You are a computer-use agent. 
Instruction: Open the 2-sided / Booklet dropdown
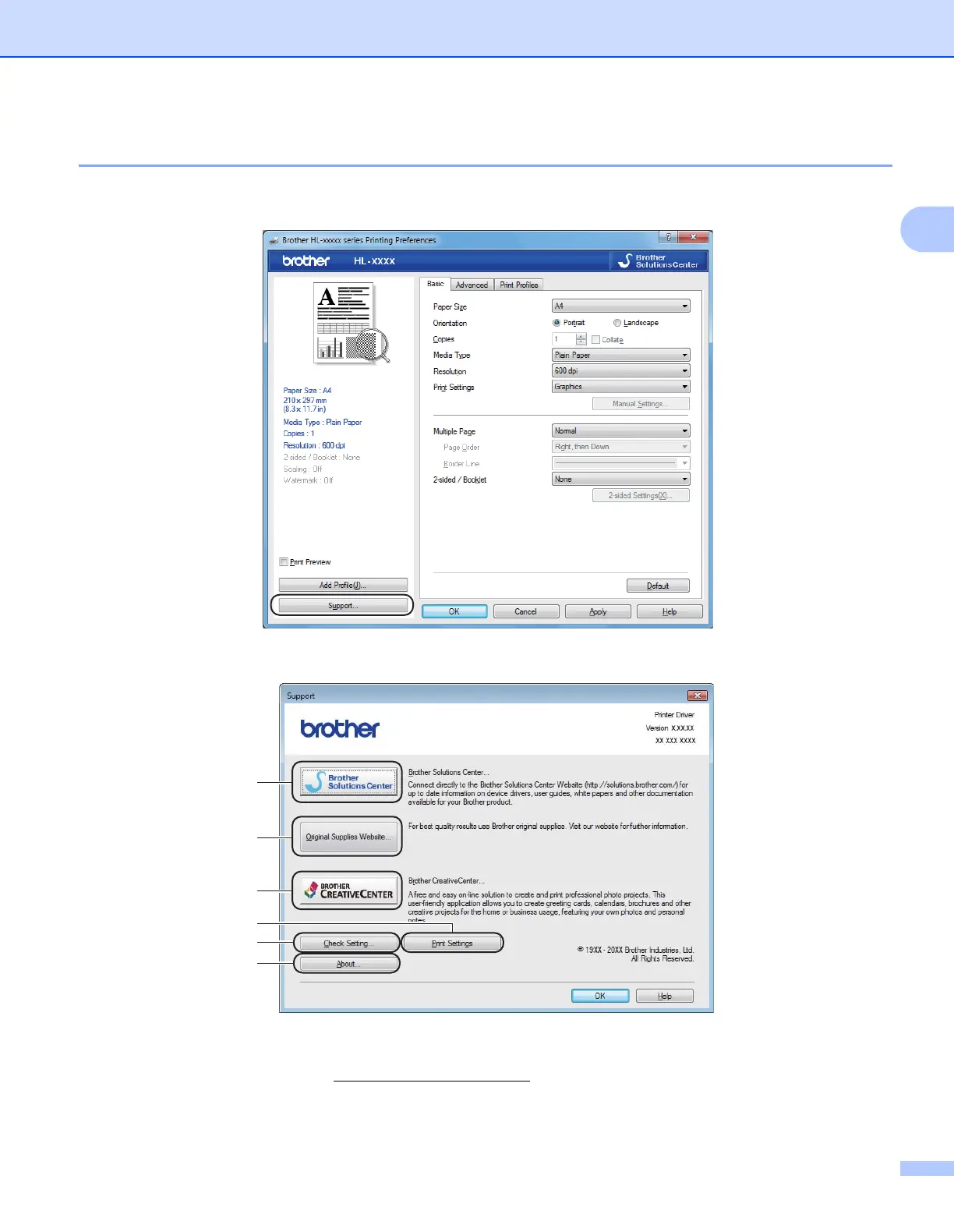pos(620,480)
